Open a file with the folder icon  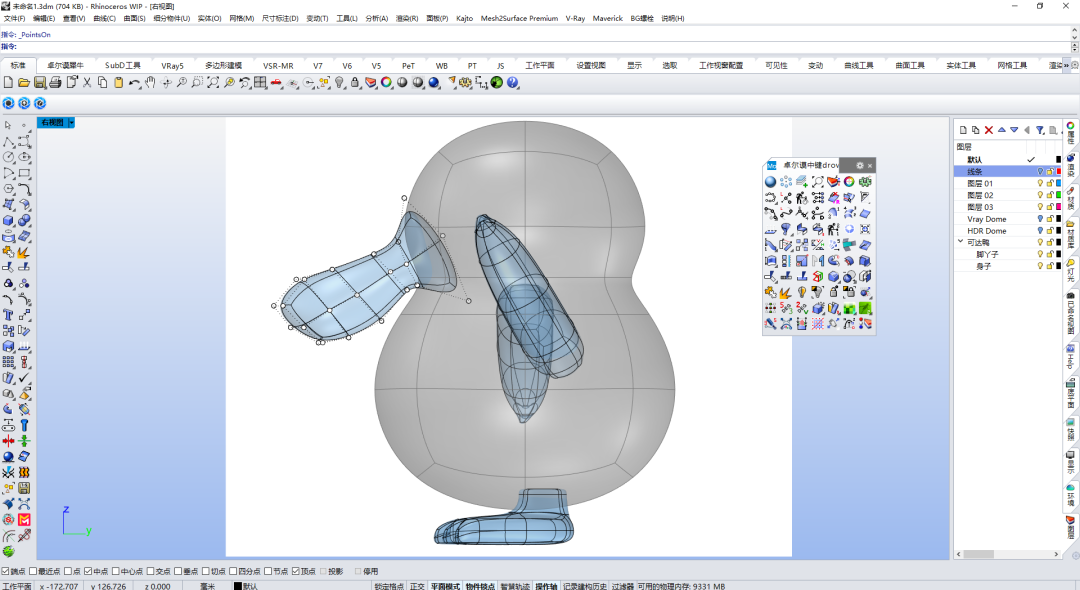click(x=23, y=83)
